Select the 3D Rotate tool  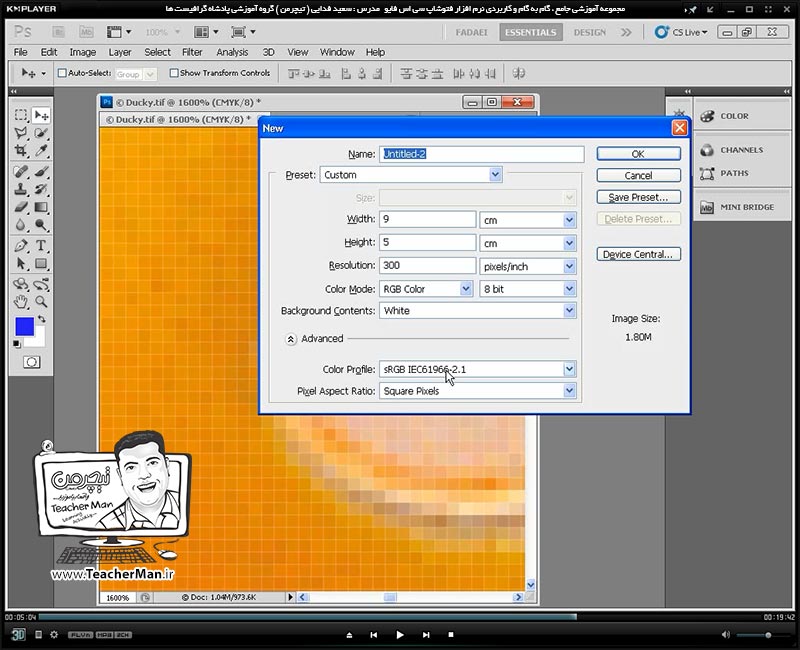21,284
